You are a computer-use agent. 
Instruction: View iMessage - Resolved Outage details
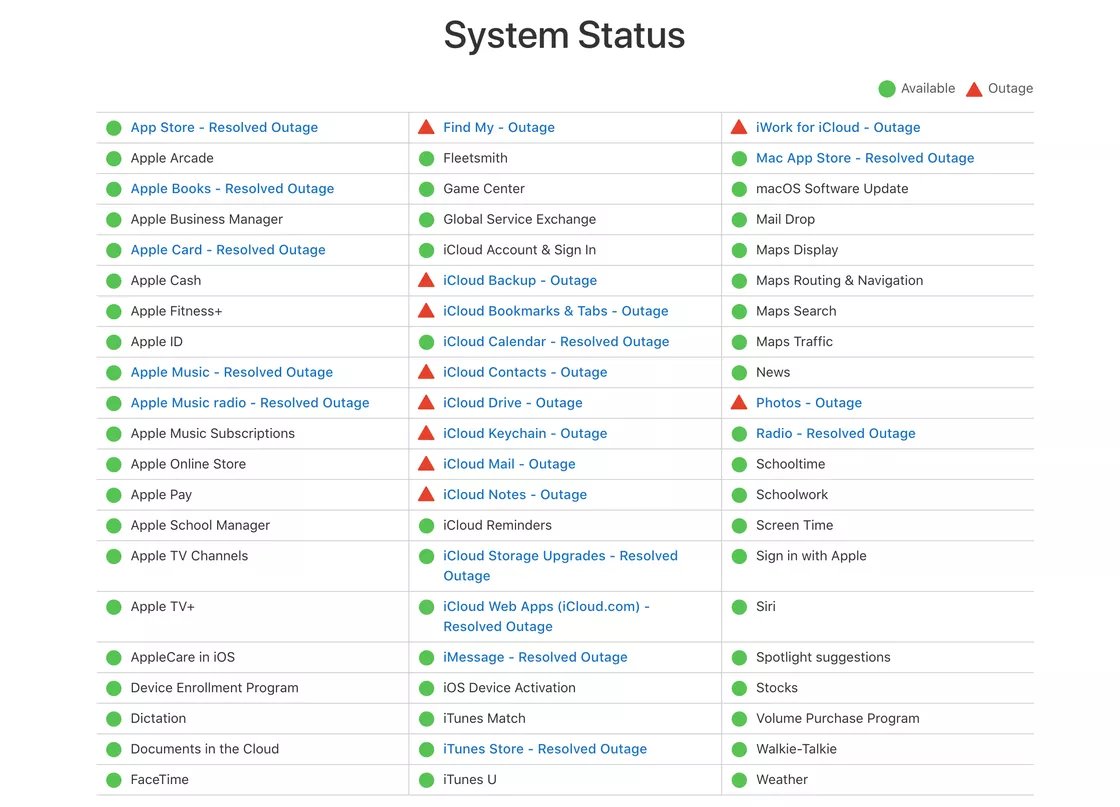pyautogui.click(x=535, y=657)
